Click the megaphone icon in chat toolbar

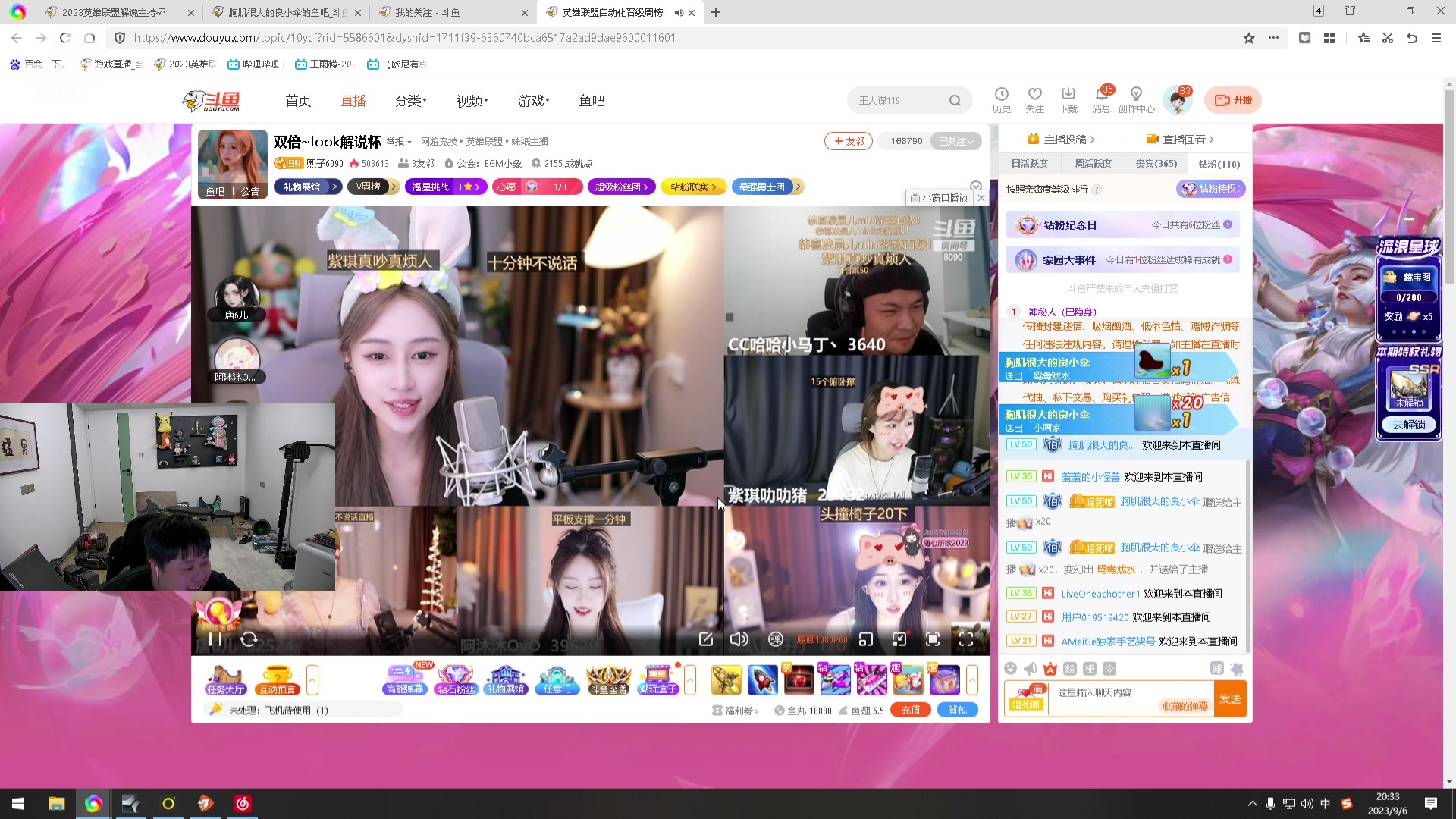pyautogui.click(x=1030, y=668)
